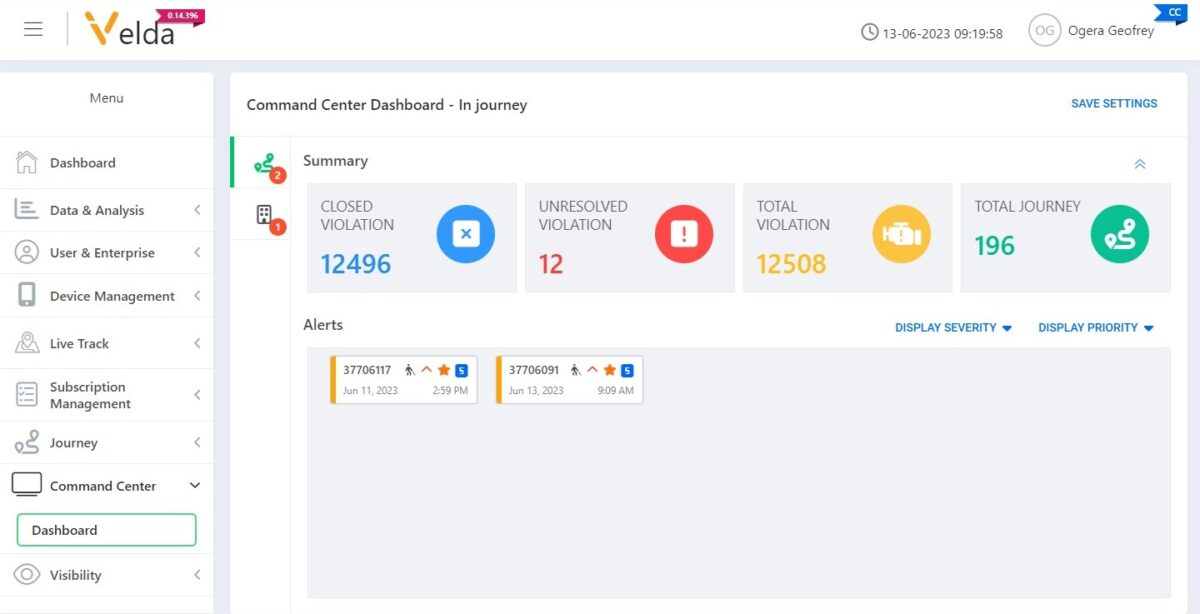
Task: Collapse the Summary section
Action: (1140, 164)
